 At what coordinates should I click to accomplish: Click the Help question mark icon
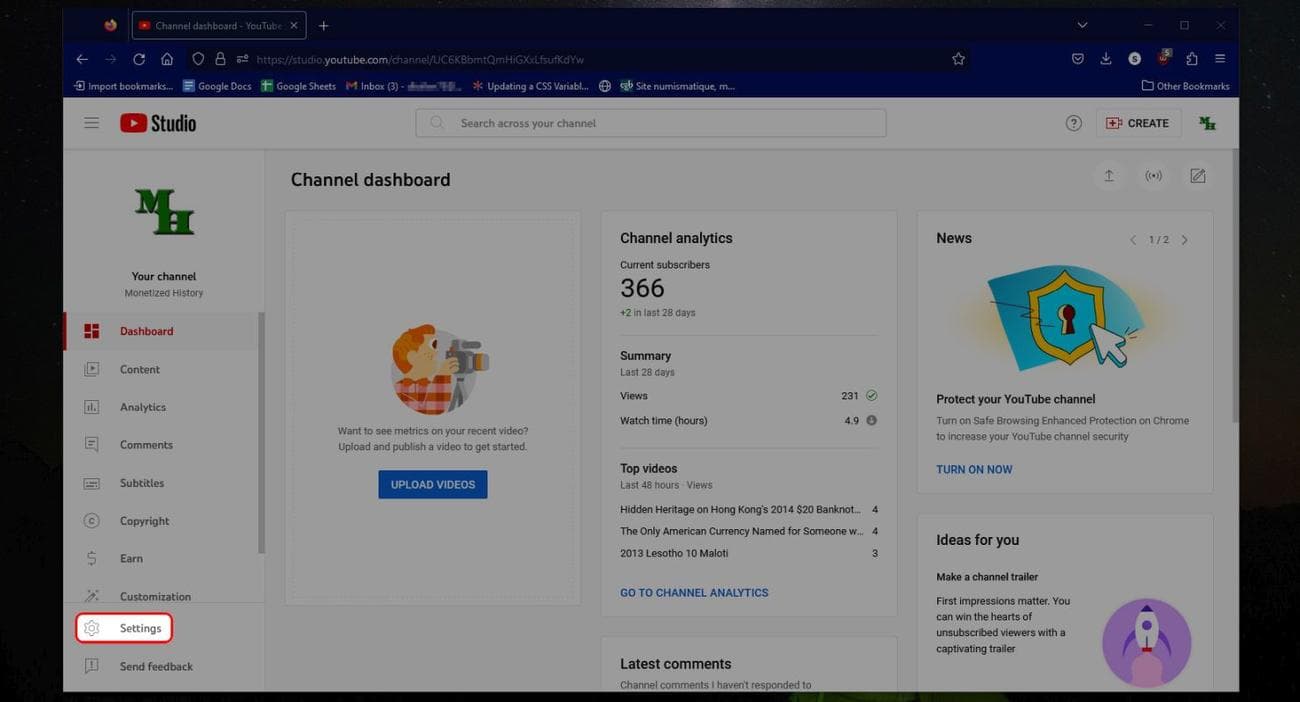[1073, 123]
